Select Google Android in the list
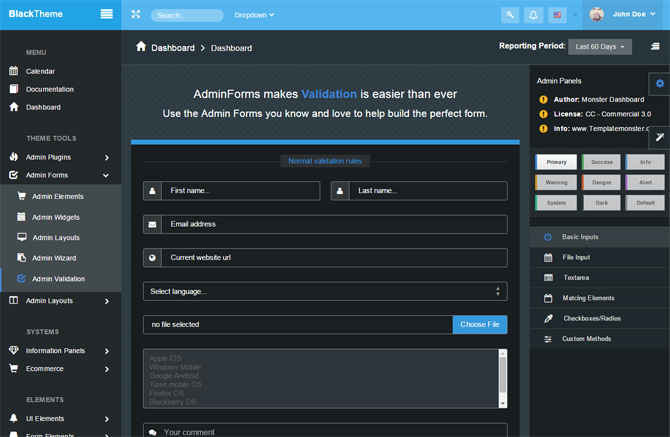The image size is (670, 437). (174, 376)
